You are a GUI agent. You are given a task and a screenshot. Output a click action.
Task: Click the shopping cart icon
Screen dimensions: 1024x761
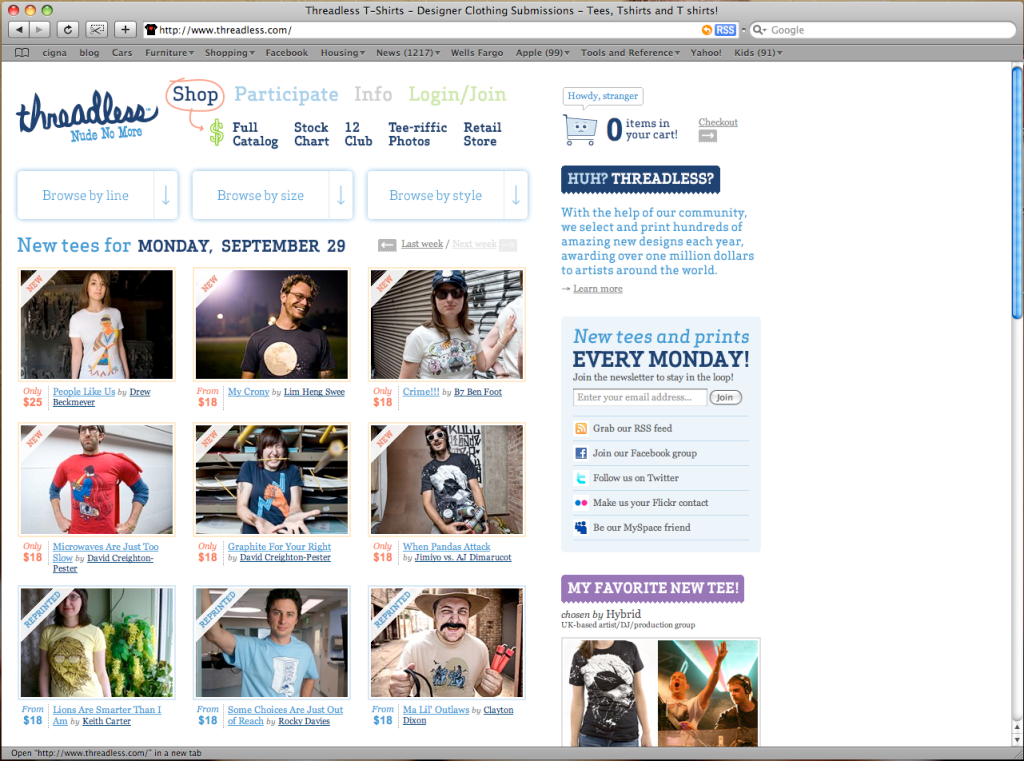pos(580,129)
